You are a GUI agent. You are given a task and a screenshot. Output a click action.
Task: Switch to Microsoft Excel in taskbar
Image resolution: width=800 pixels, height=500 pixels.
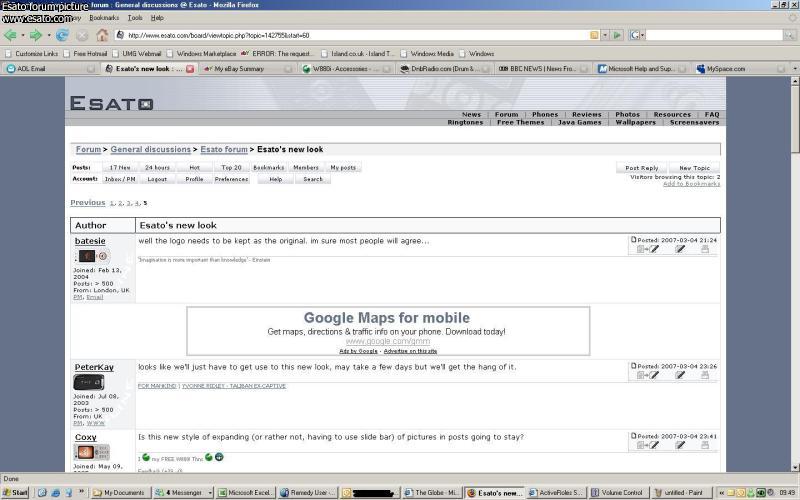(x=246, y=493)
